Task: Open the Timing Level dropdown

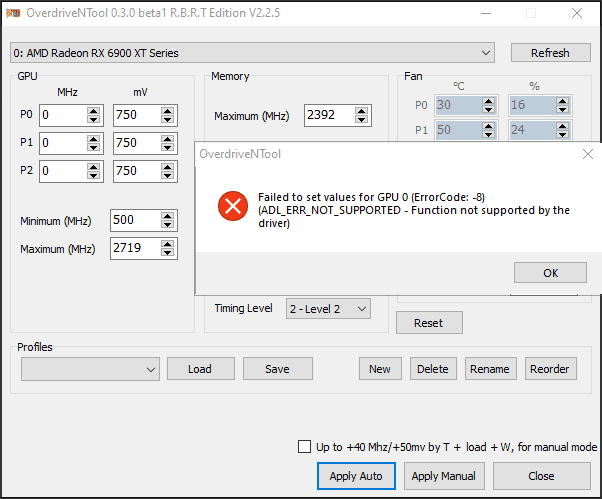Action: 328,309
